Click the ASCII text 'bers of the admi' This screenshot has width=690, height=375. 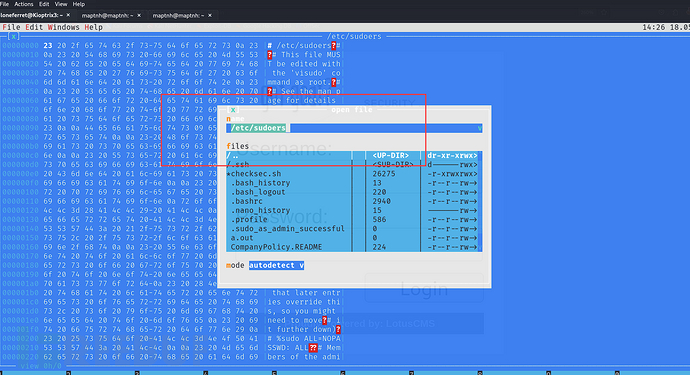click(x=304, y=357)
